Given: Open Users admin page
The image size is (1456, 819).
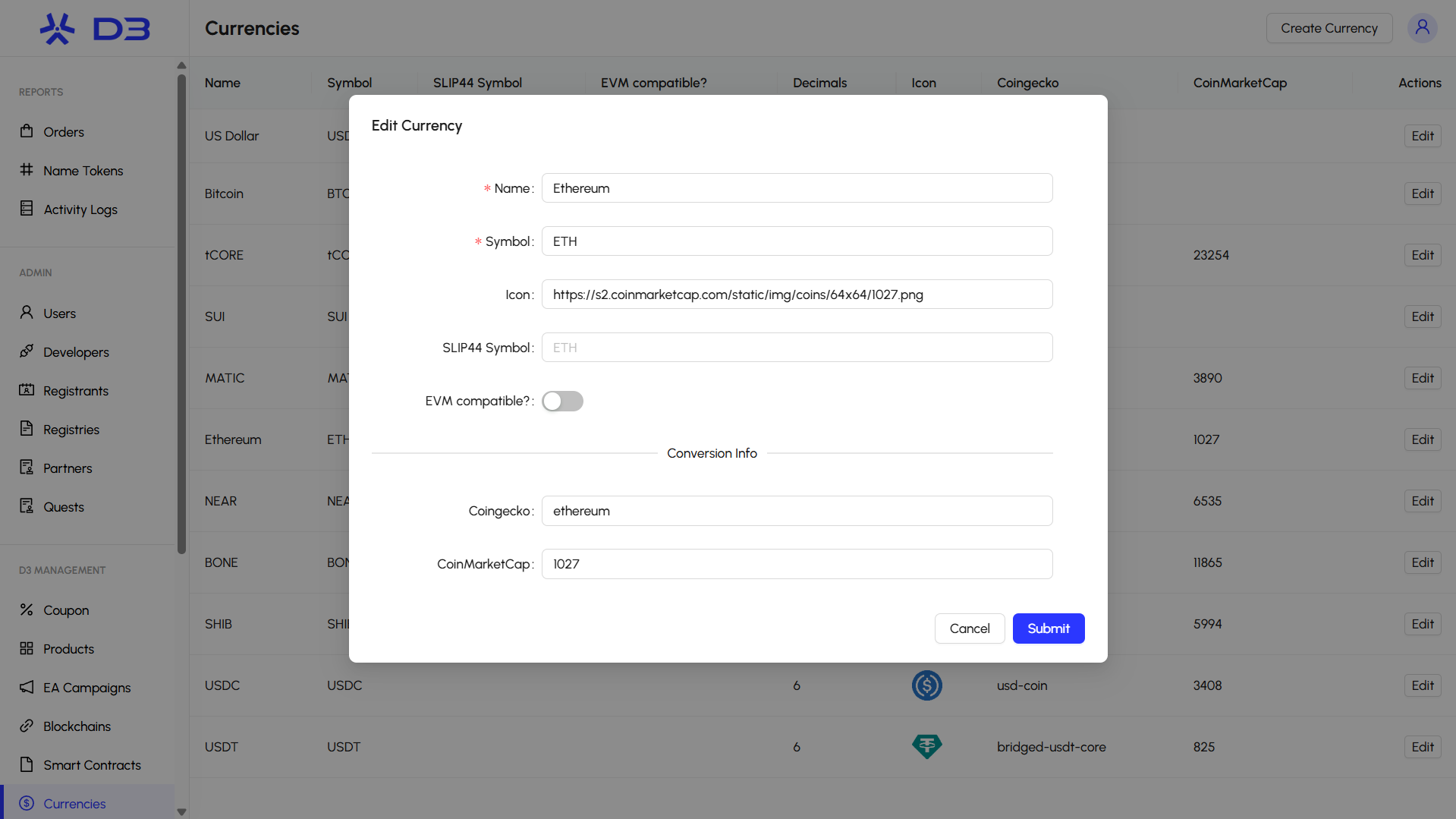Looking at the screenshot, I should 60,313.
